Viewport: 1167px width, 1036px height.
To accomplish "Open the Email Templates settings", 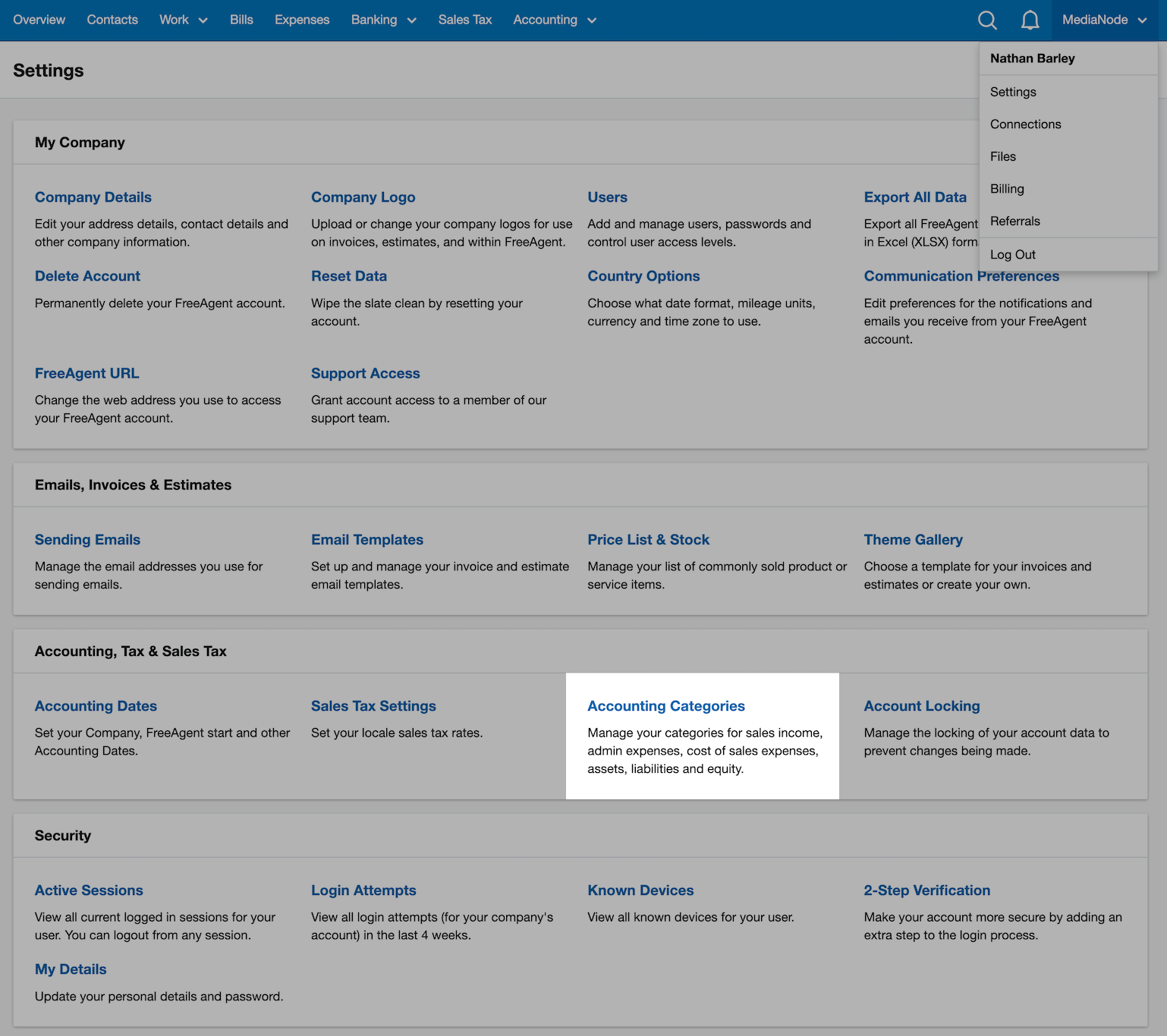I will pyautogui.click(x=366, y=539).
